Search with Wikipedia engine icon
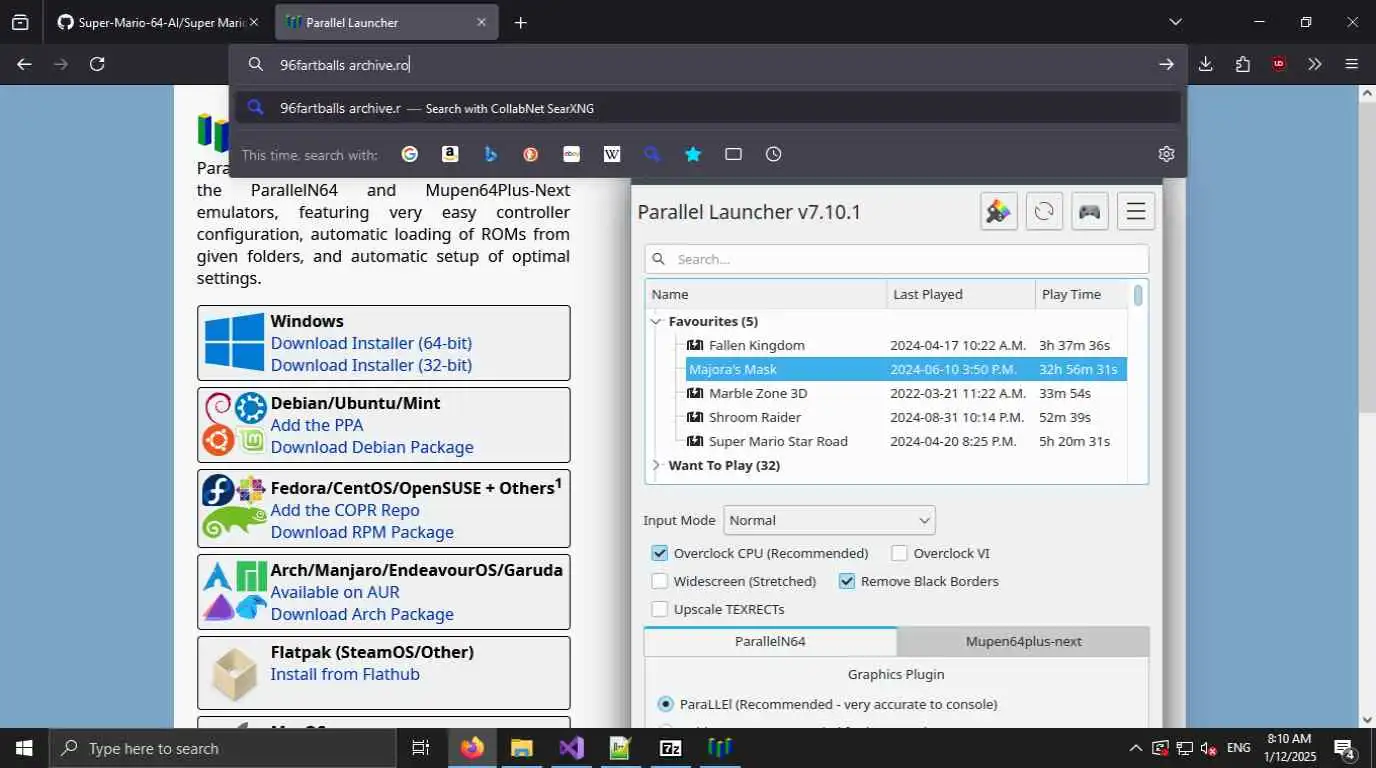 (612, 154)
